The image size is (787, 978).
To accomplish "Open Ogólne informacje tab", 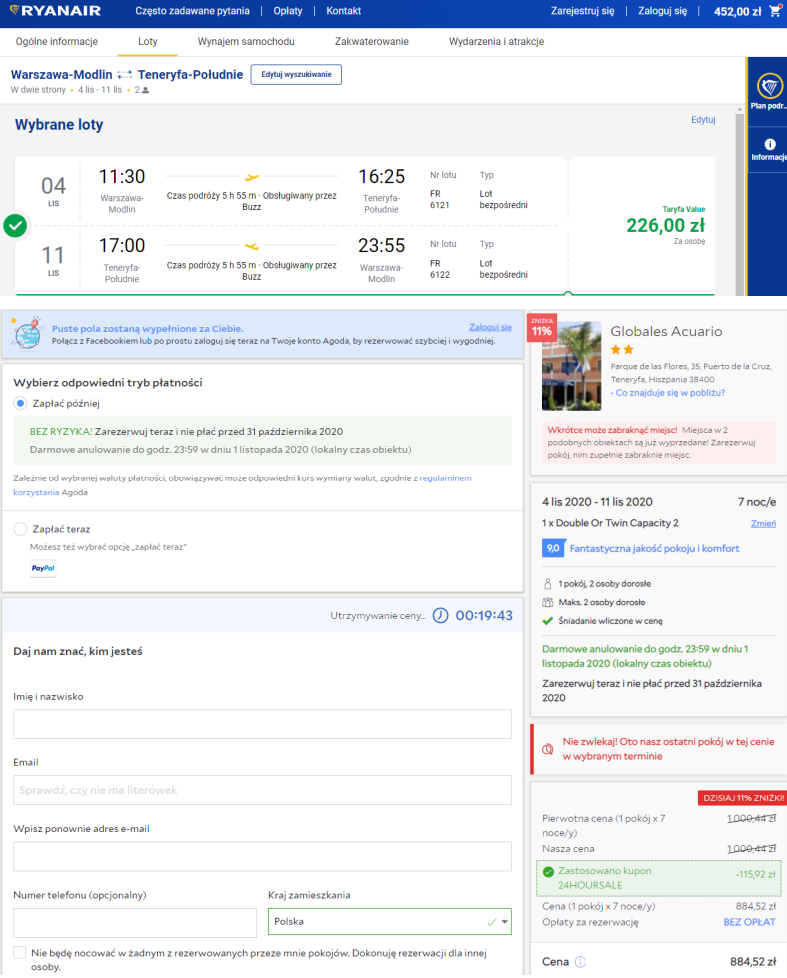I will [x=57, y=42].
